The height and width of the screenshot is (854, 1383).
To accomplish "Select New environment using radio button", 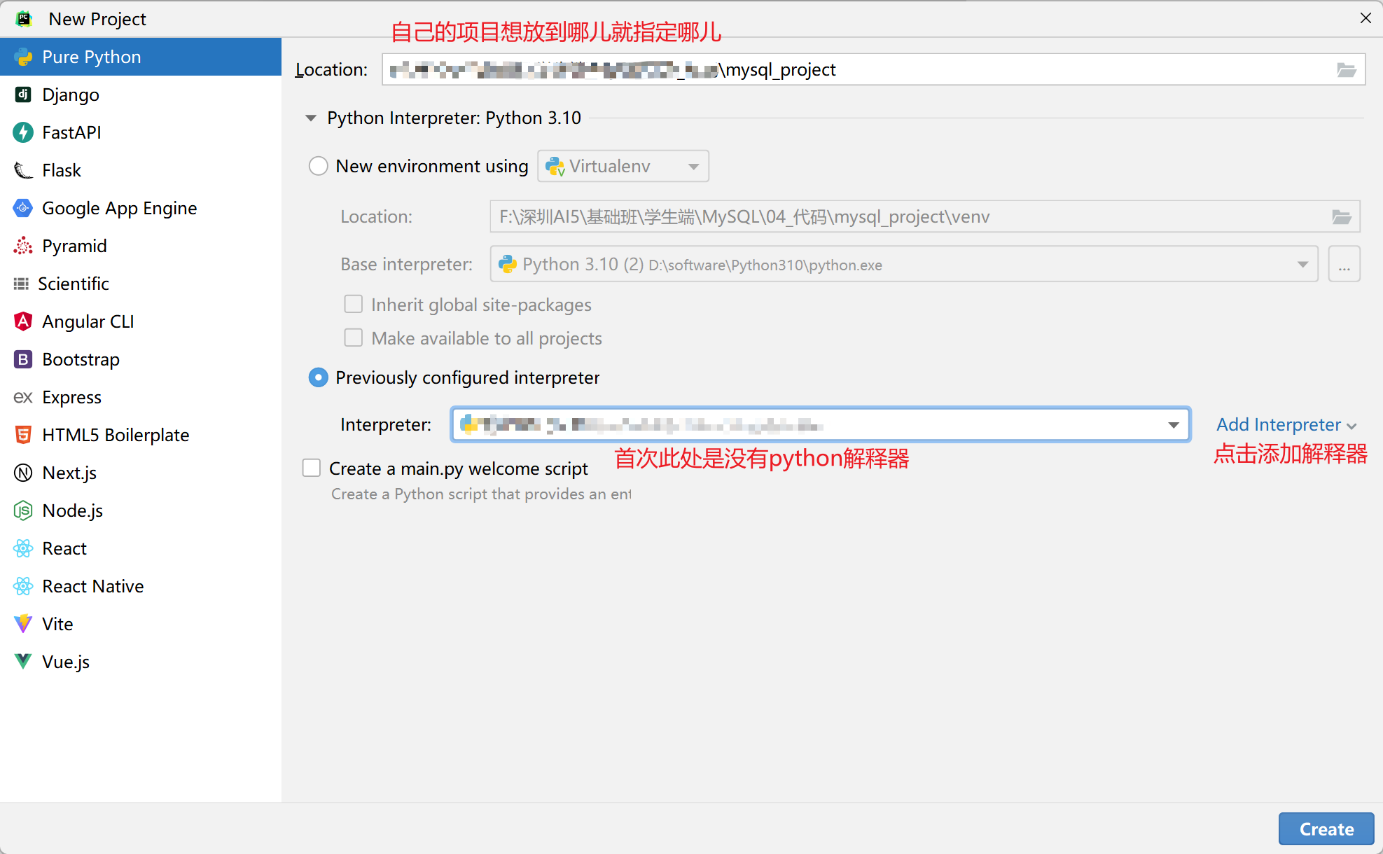I will point(319,166).
